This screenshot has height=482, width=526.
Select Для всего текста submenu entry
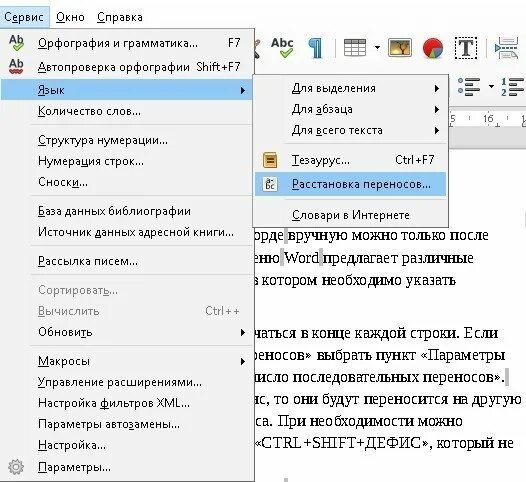pyautogui.click(x=351, y=130)
